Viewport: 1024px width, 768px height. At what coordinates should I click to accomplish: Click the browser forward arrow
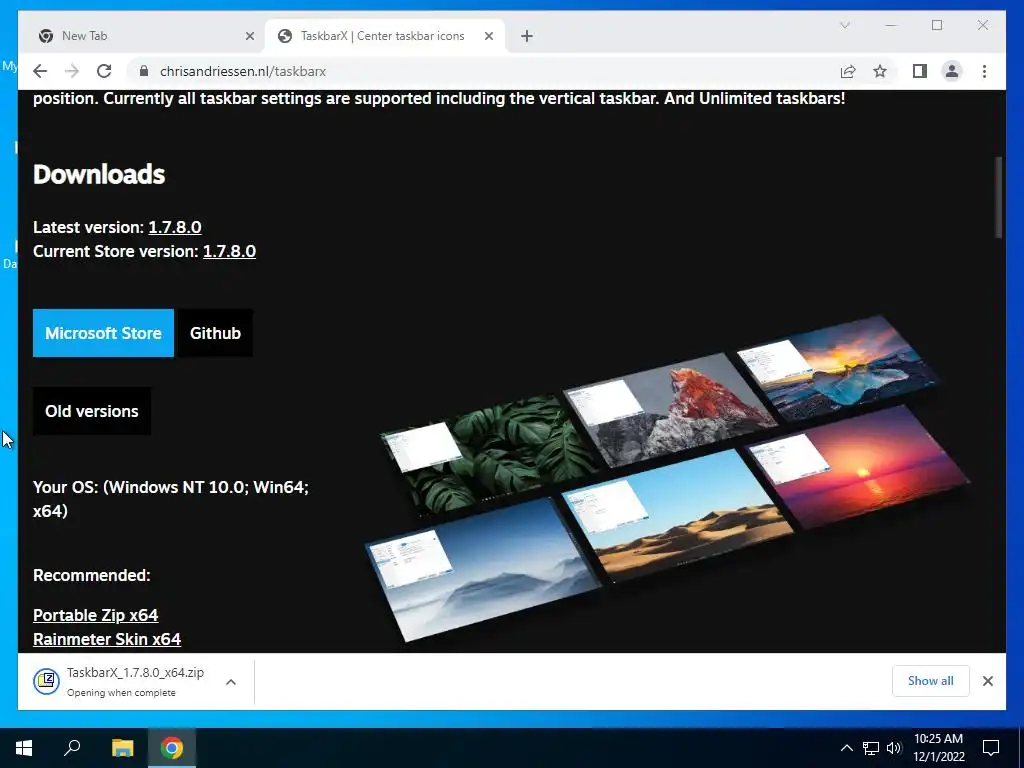point(72,71)
